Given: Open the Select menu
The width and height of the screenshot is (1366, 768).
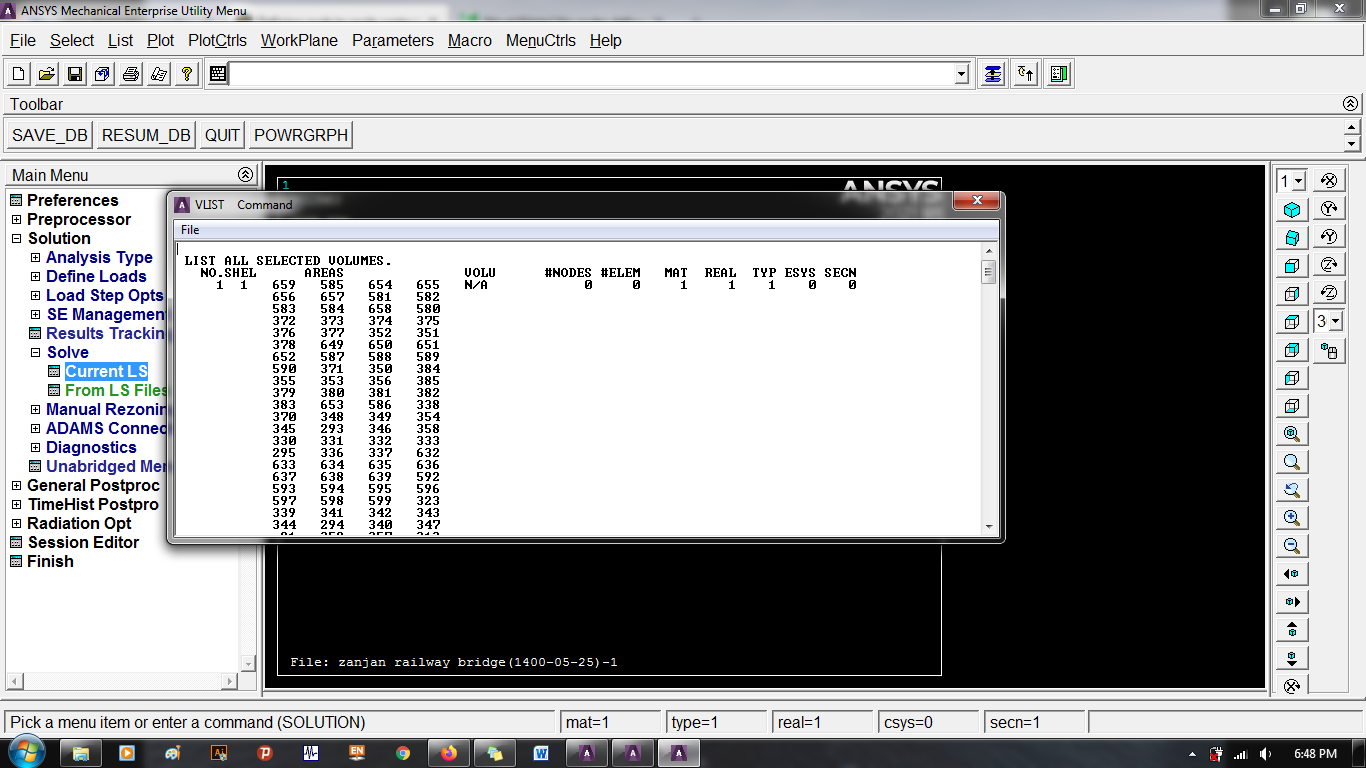Looking at the screenshot, I should pos(72,40).
